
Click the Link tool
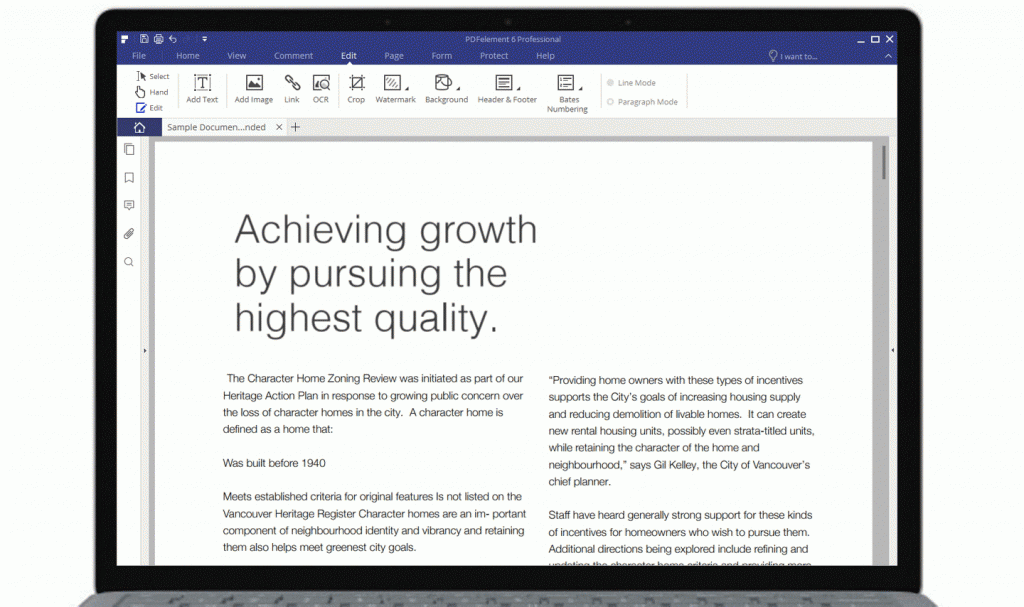click(x=292, y=88)
